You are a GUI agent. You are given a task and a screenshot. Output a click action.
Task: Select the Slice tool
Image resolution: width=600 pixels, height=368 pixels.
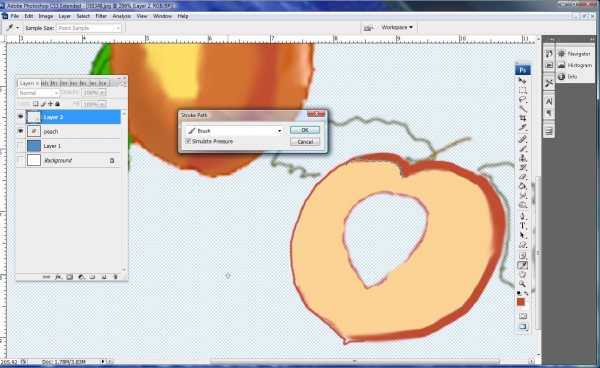(x=522, y=127)
